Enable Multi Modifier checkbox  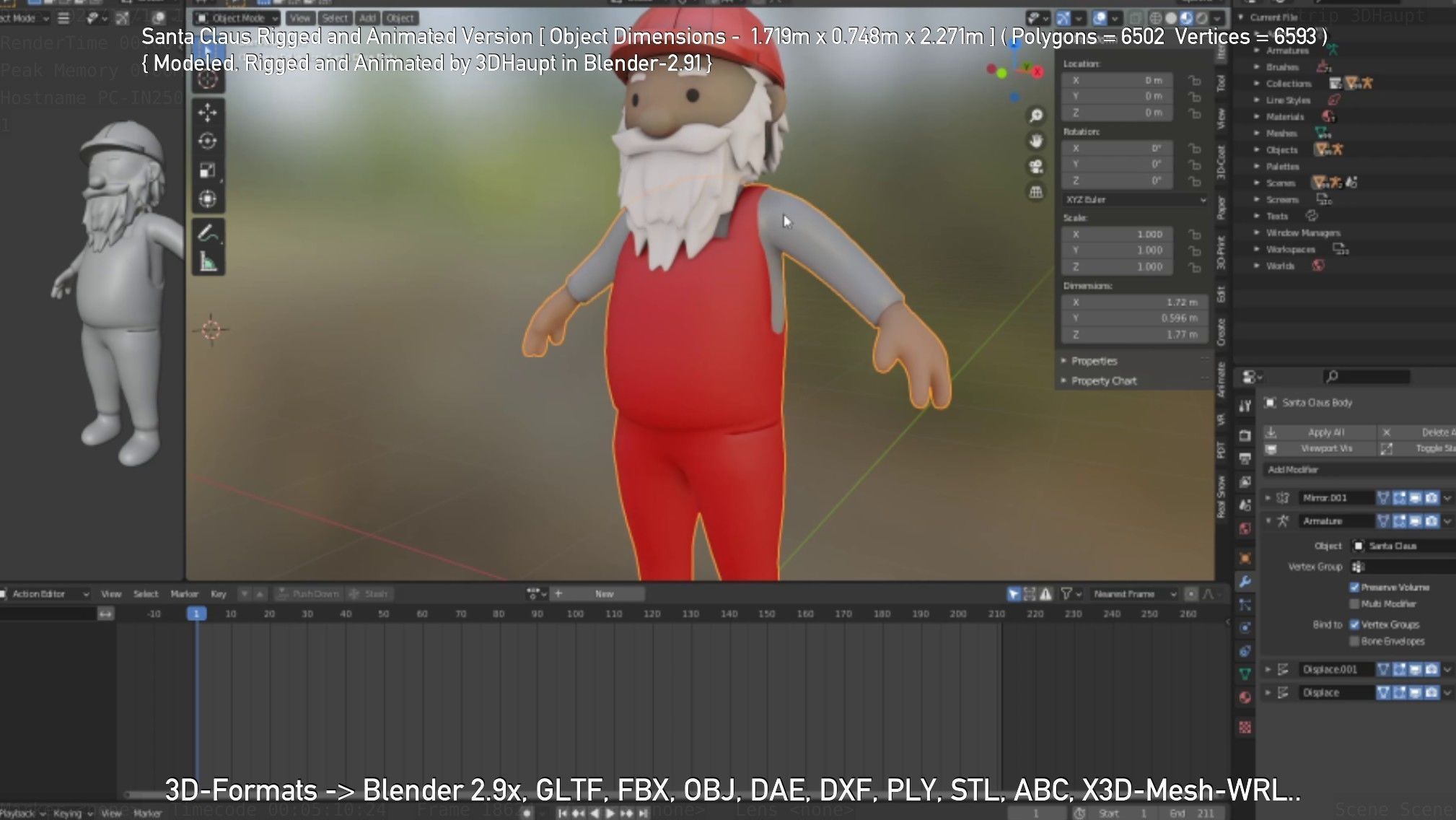pyautogui.click(x=1354, y=604)
